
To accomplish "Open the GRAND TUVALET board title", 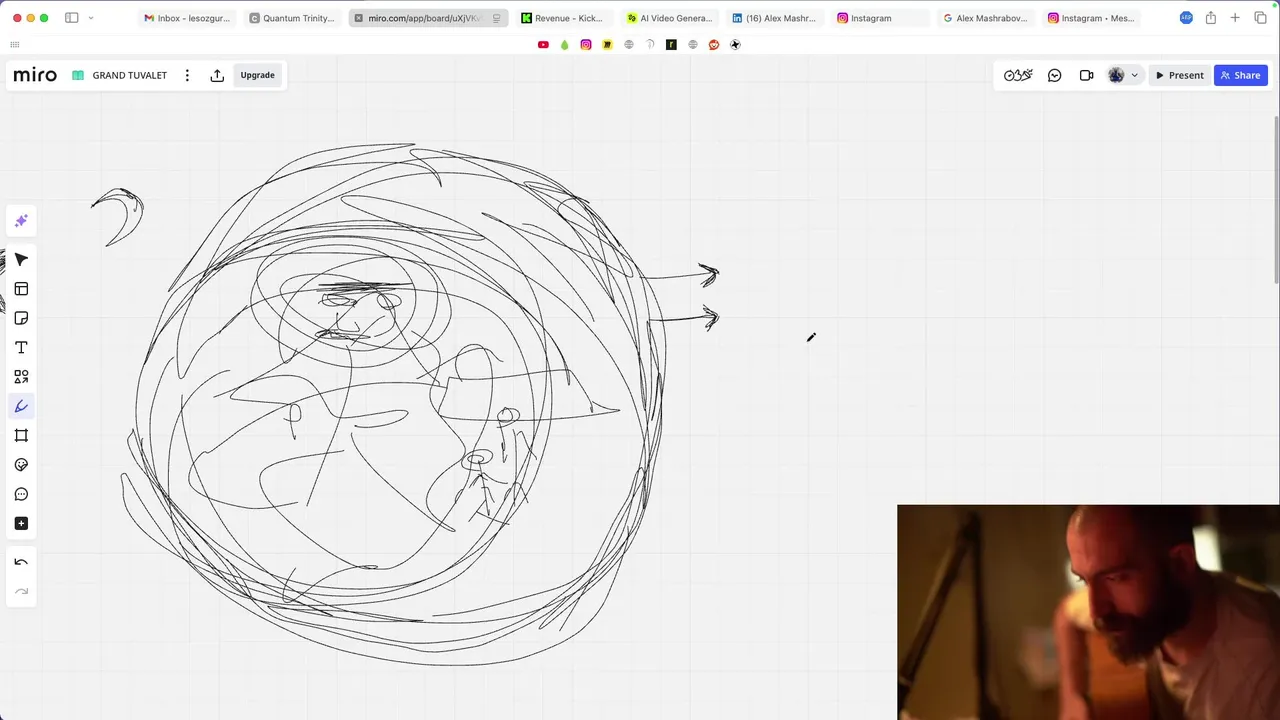I will pos(130,75).
